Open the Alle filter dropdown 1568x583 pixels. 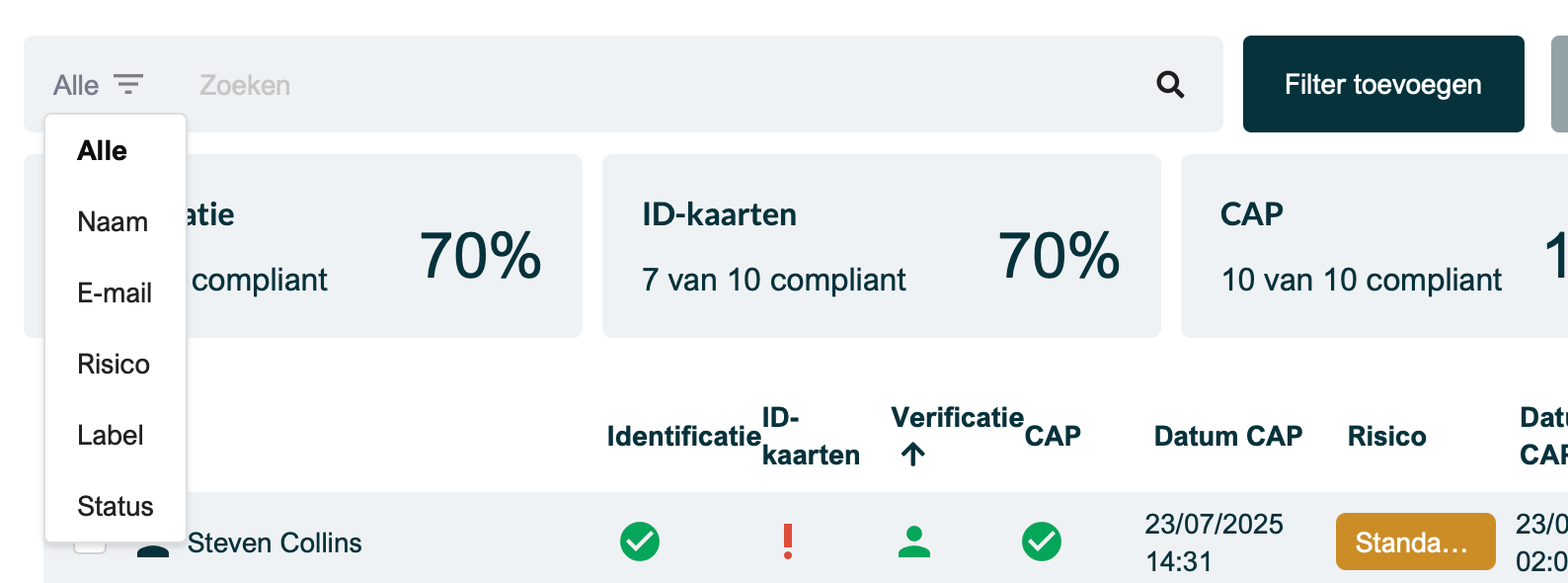tap(99, 85)
